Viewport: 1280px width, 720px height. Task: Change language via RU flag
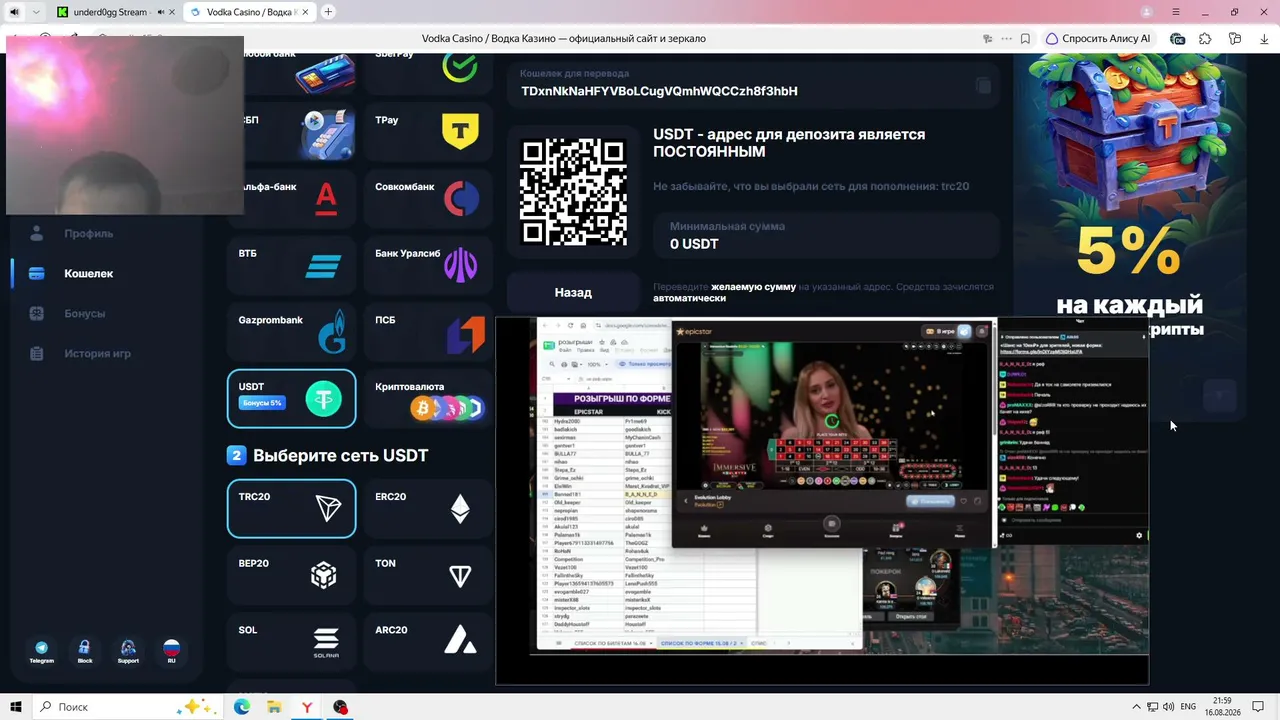171,652
